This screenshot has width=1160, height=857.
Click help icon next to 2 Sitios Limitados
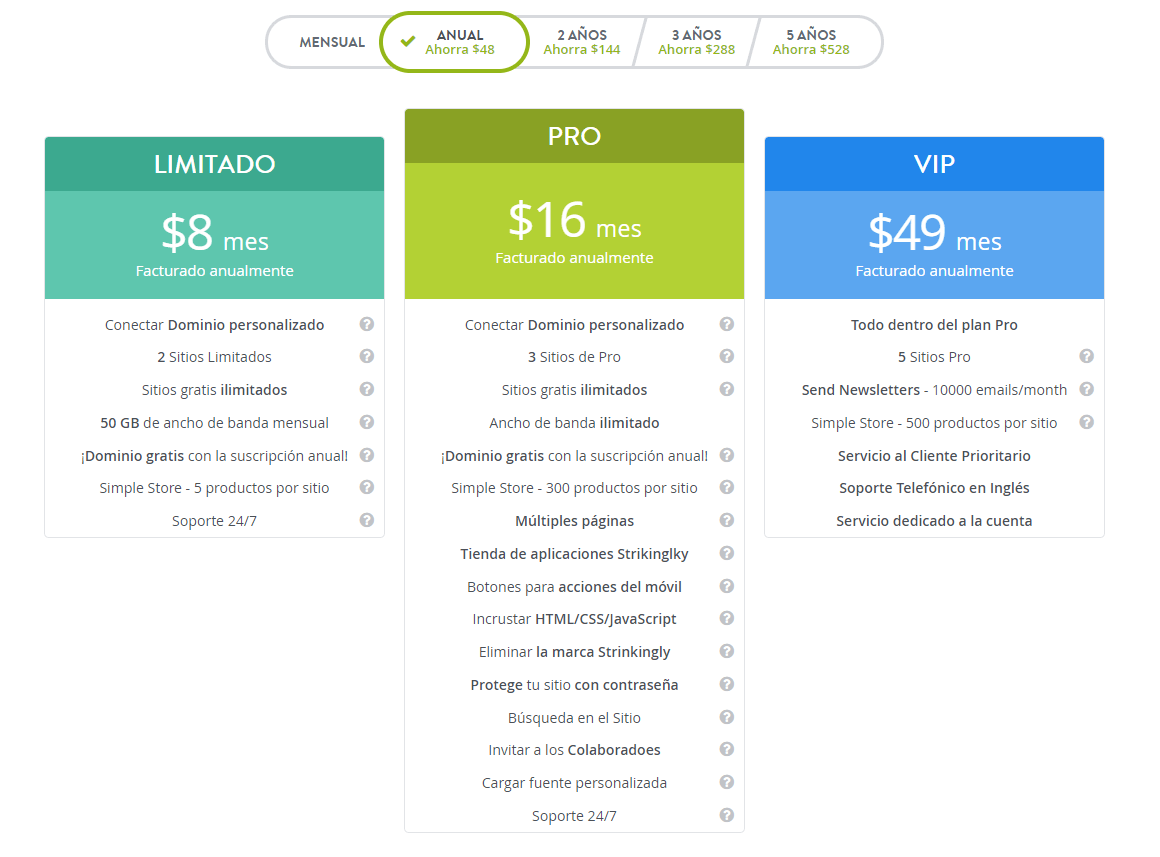tap(366, 356)
